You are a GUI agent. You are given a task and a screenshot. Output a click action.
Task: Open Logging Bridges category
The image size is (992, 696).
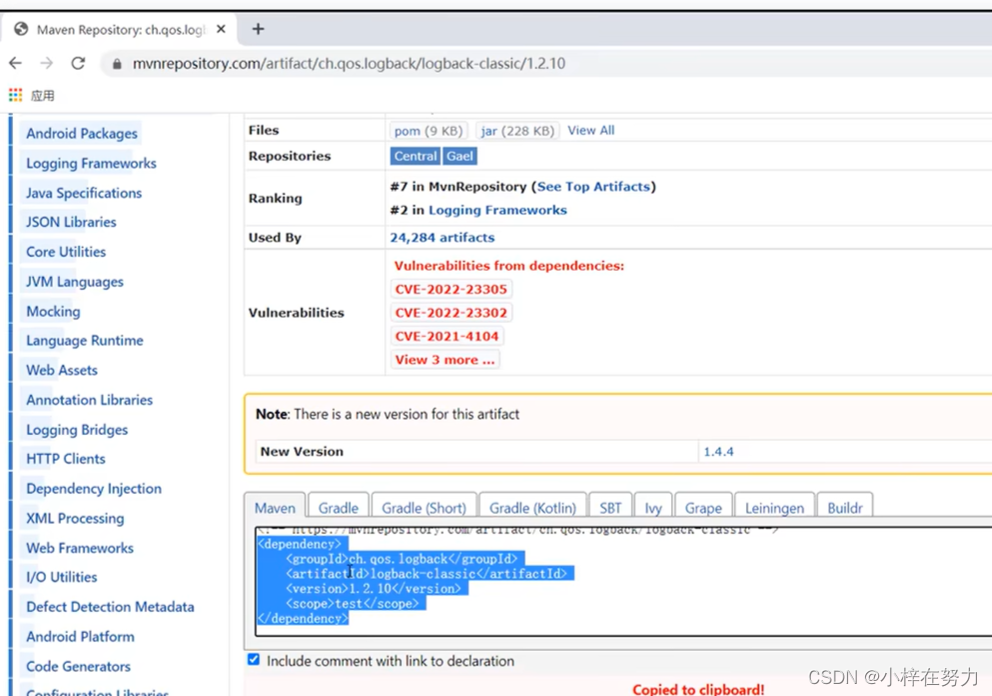[x=77, y=430]
